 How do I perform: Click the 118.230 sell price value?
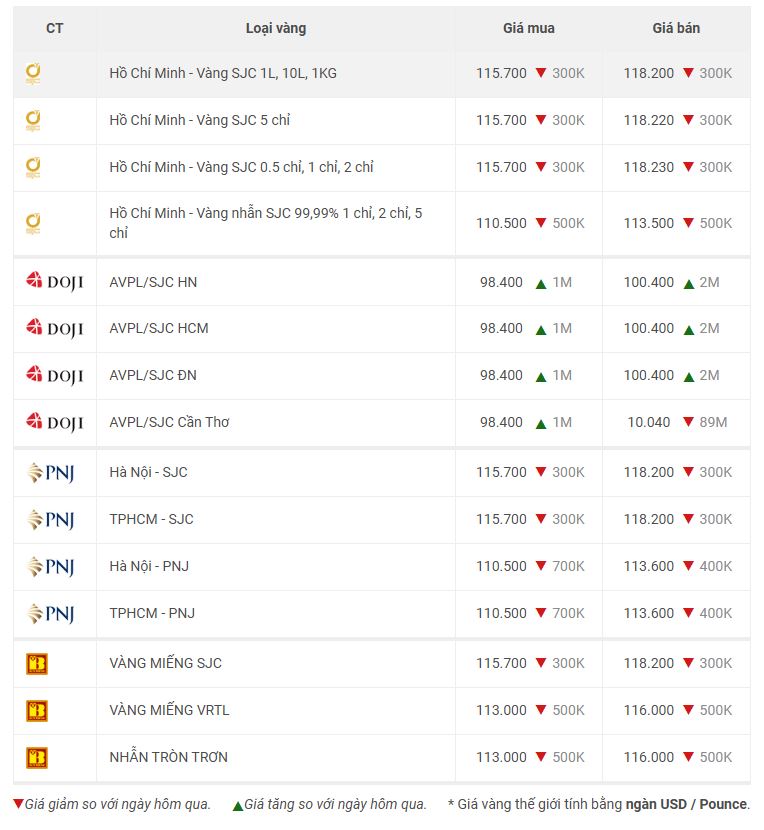click(x=649, y=167)
